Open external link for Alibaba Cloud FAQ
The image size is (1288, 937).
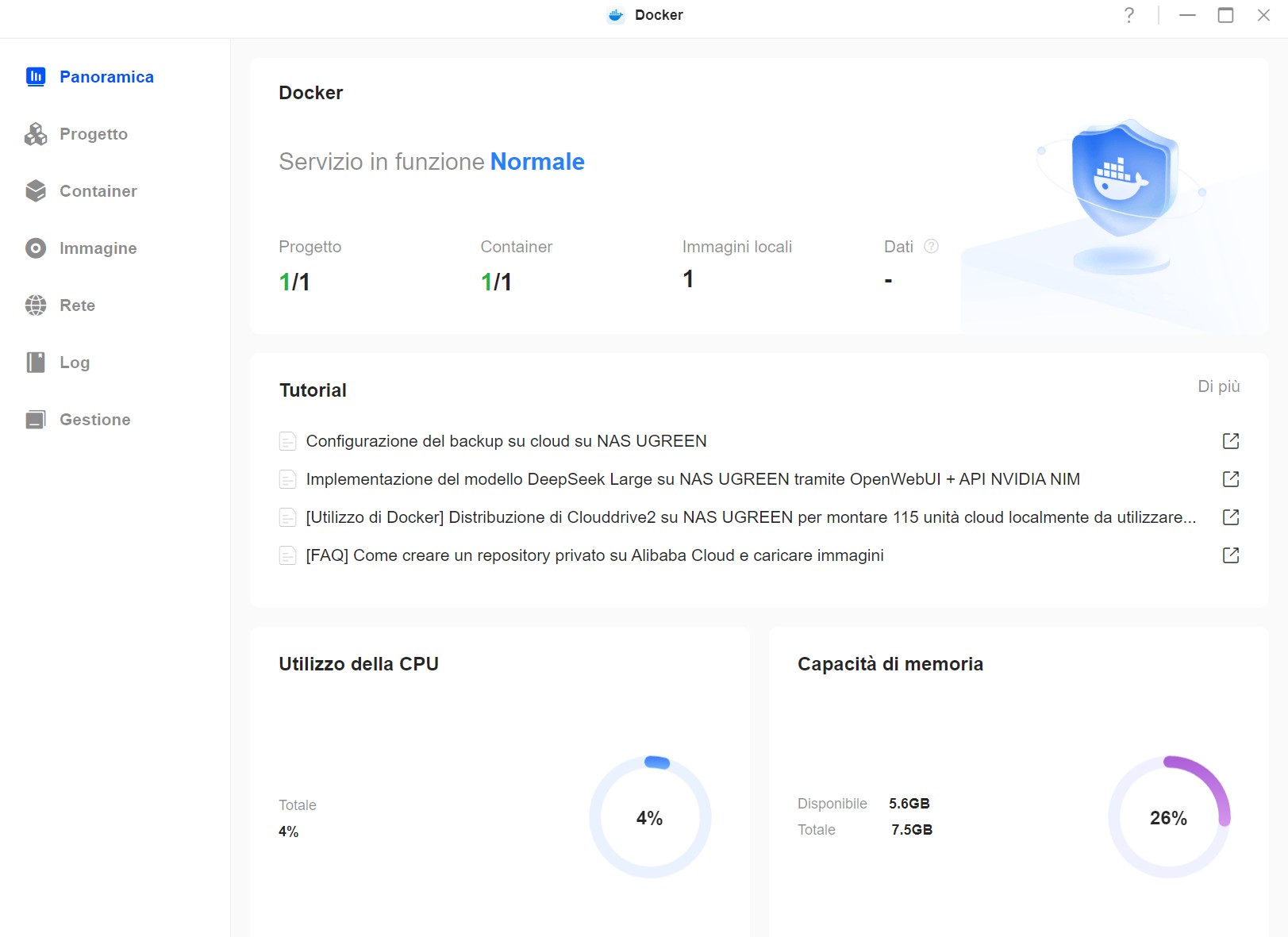pyautogui.click(x=1230, y=555)
